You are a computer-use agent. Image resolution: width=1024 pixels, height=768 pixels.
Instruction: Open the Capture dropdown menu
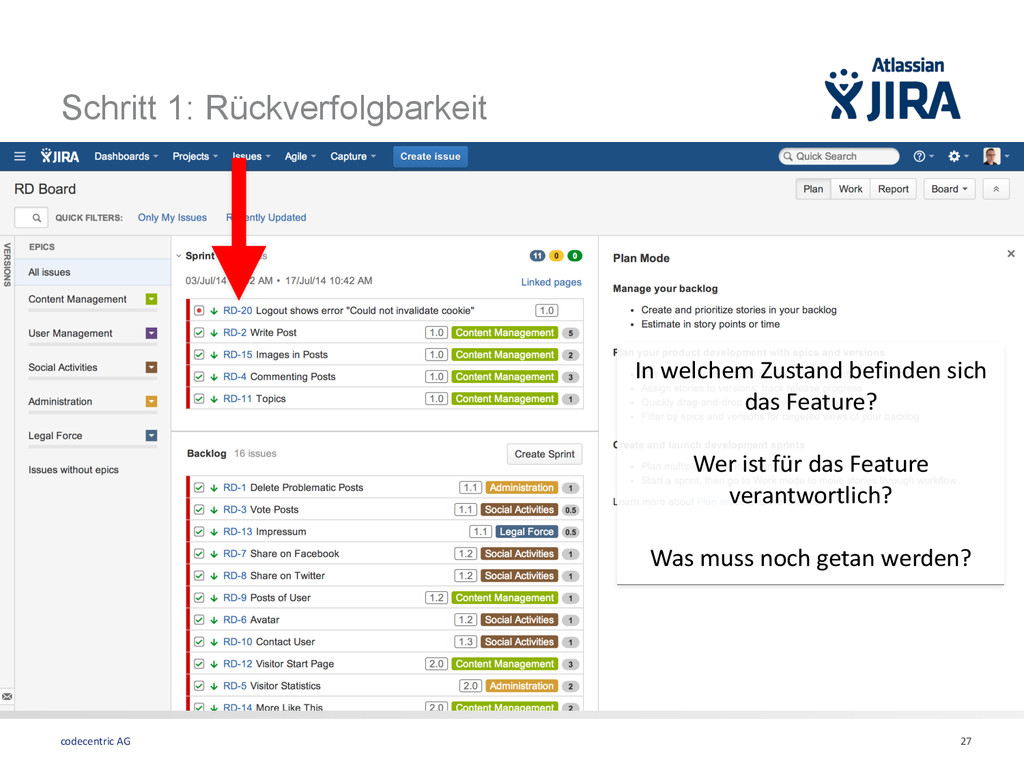click(353, 157)
